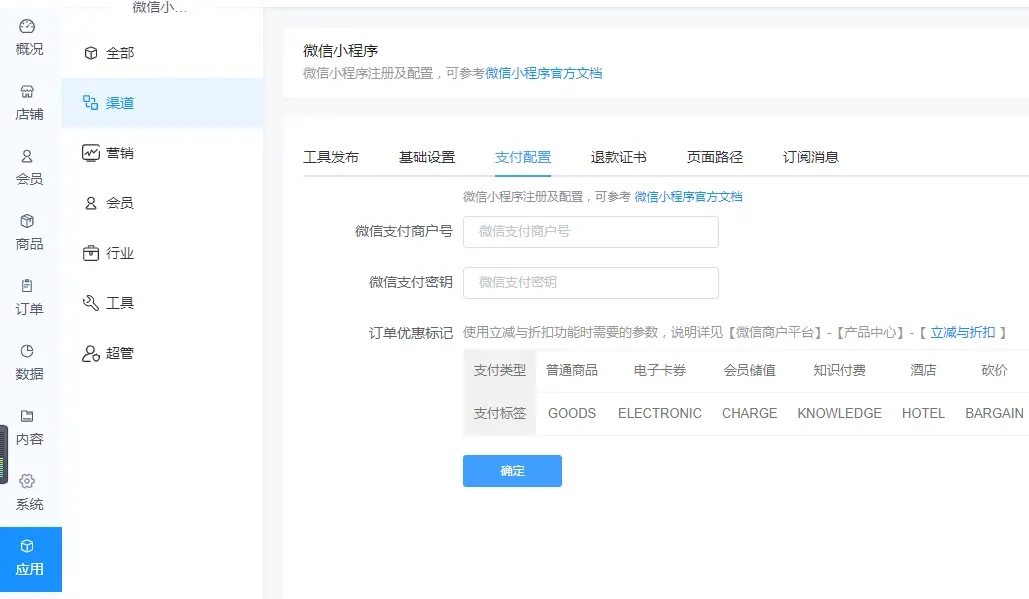Image resolution: width=1029 pixels, height=599 pixels.
Task: Select the 全部 menu label
Action: coord(120,53)
